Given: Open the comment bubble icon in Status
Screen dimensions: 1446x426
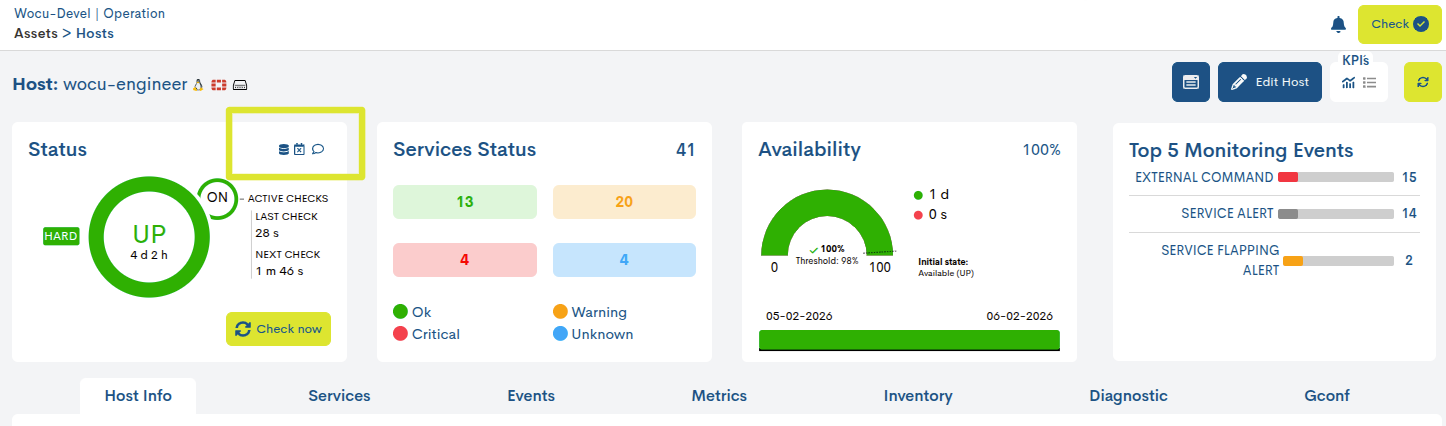Looking at the screenshot, I should tap(318, 150).
